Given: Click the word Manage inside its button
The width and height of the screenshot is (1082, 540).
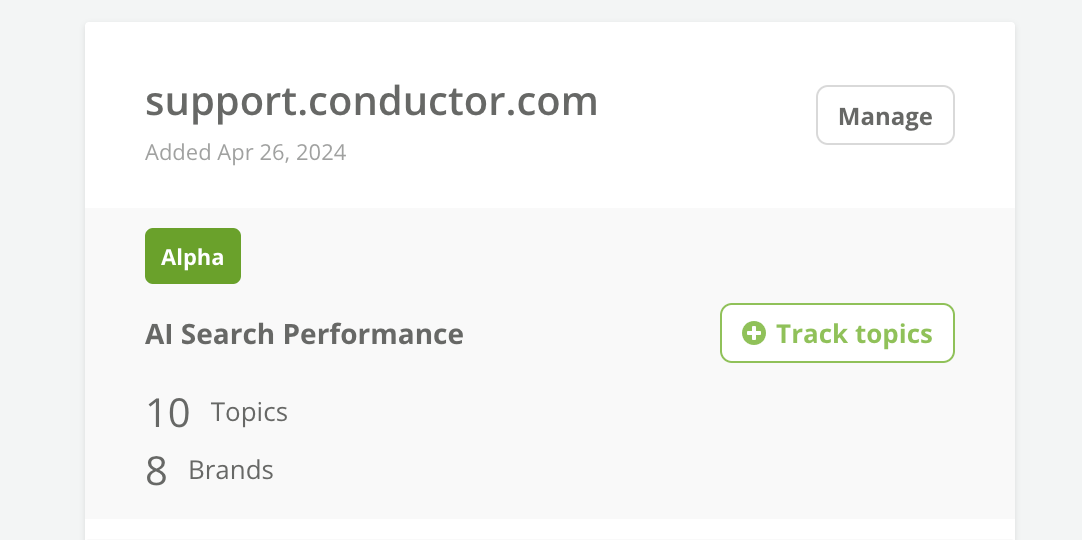Looking at the screenshot, I should 885,117.
